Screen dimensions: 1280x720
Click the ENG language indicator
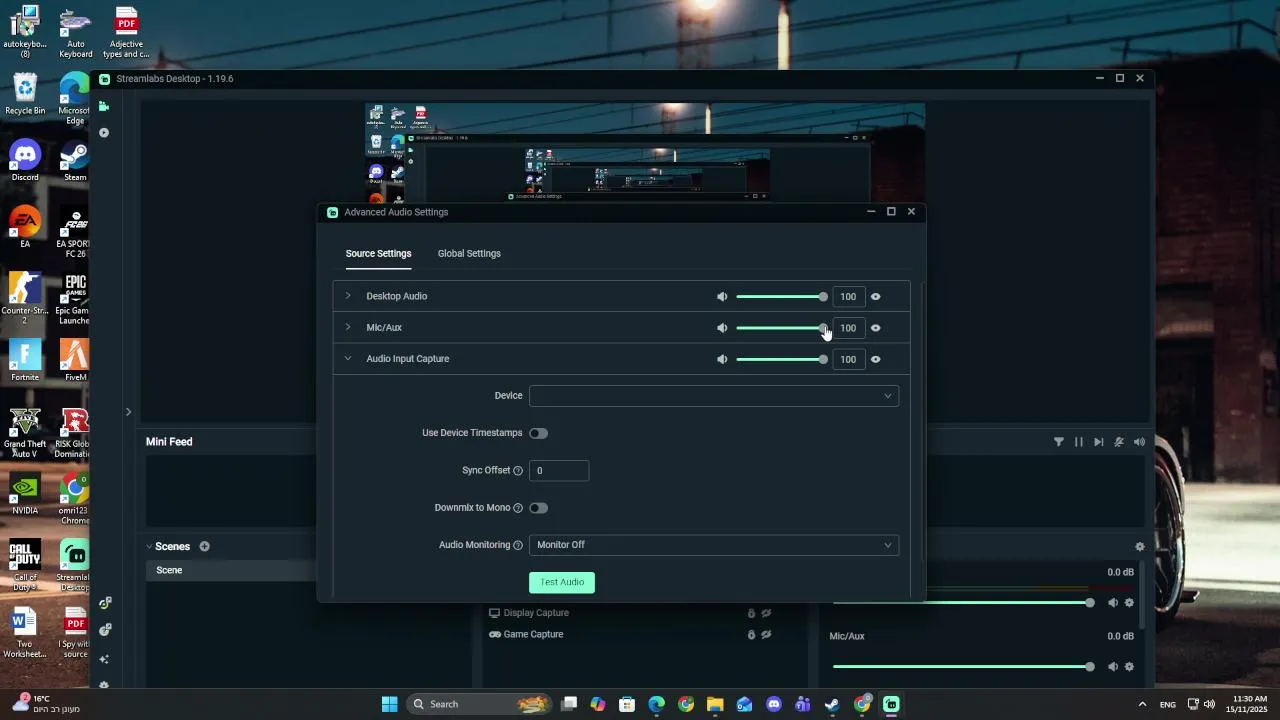click(x=1168, y=705)
